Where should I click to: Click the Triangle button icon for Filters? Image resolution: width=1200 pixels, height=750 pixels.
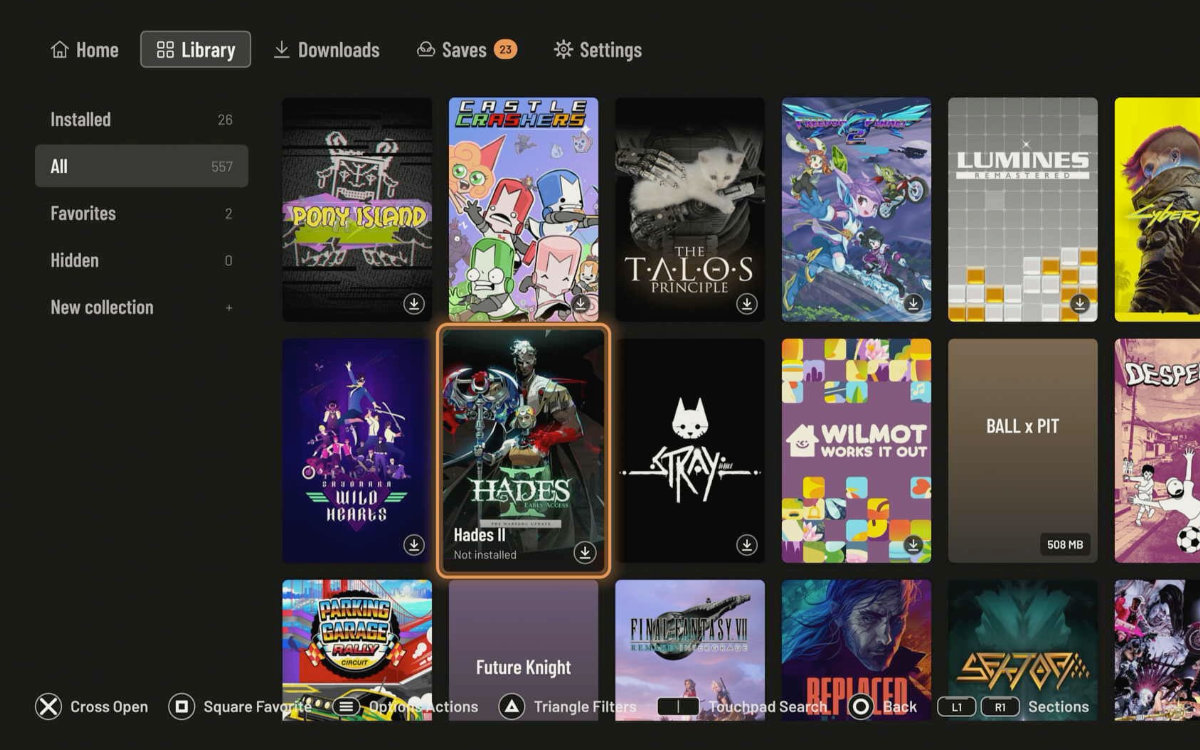511,707
